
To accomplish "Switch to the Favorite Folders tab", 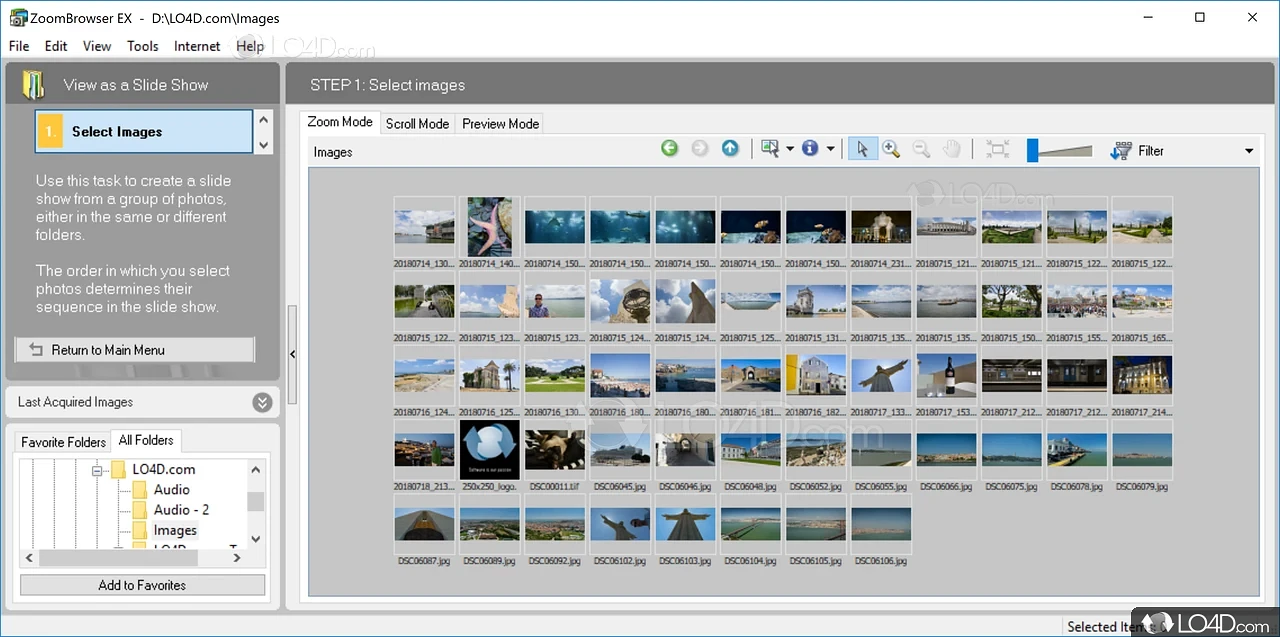I will tap(64, 442).
